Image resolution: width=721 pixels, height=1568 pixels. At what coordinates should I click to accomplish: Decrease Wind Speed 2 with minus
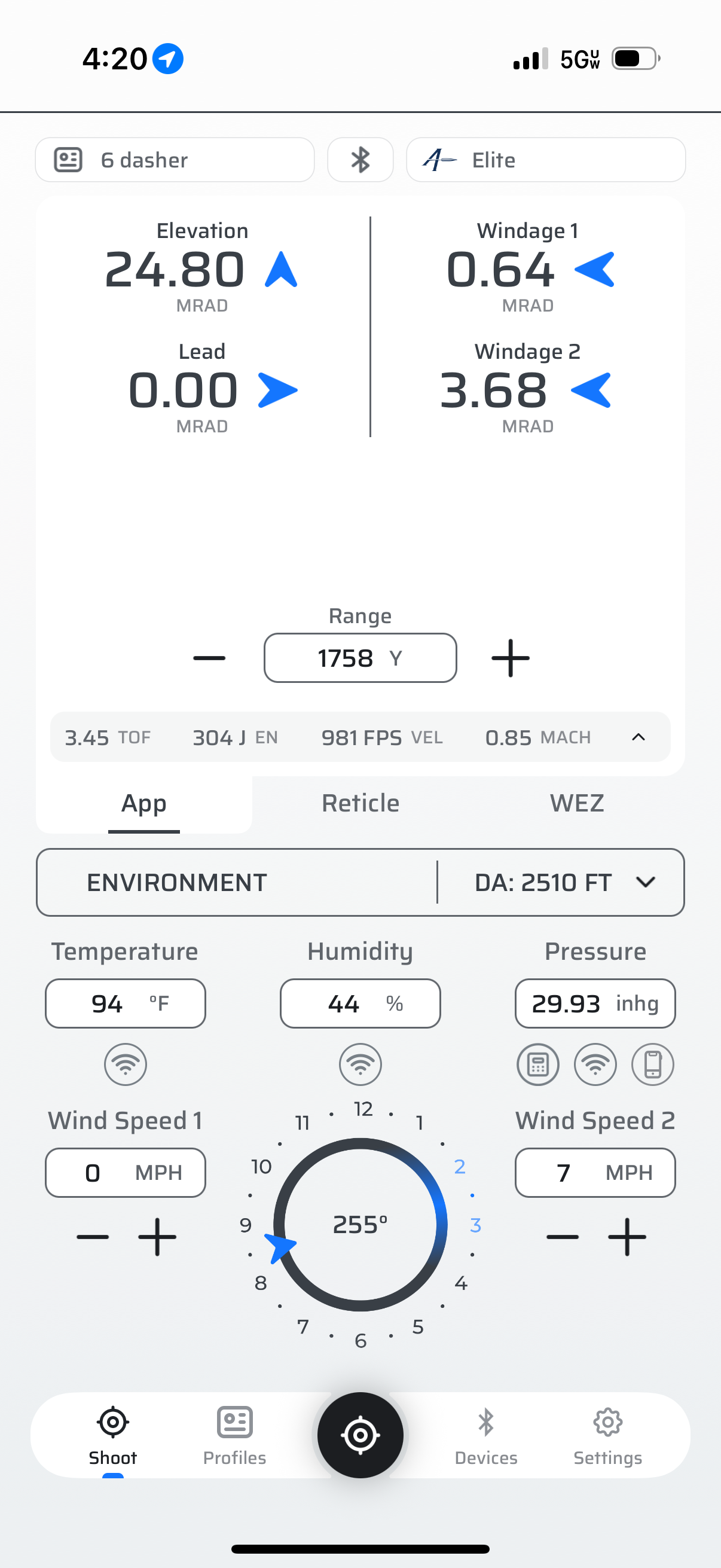[x=562, y=1236]
